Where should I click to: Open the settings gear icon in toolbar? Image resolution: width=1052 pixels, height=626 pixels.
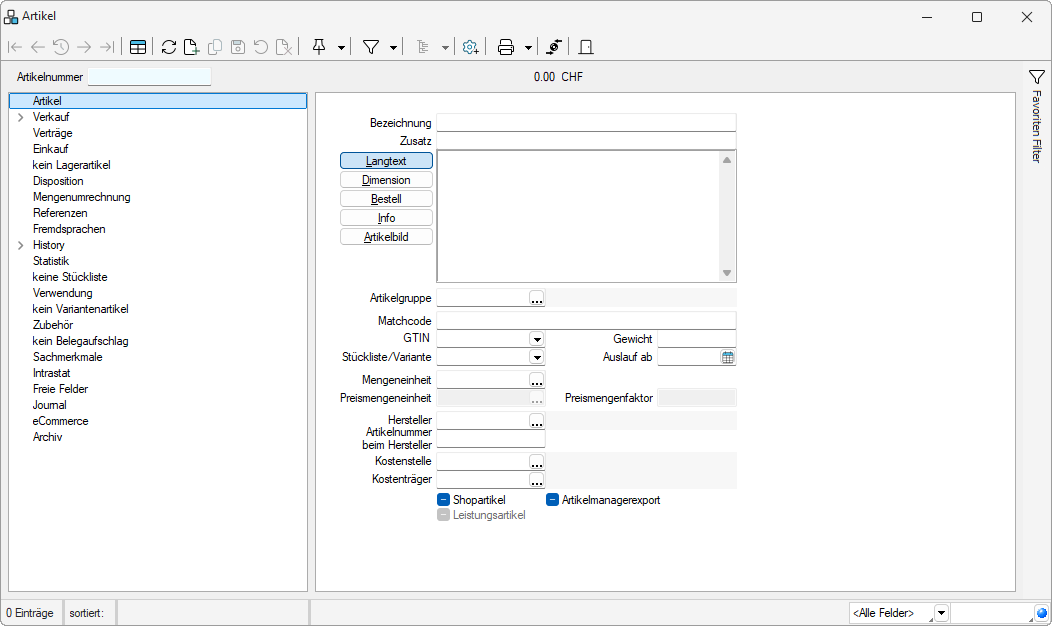[x=470, y=47]
